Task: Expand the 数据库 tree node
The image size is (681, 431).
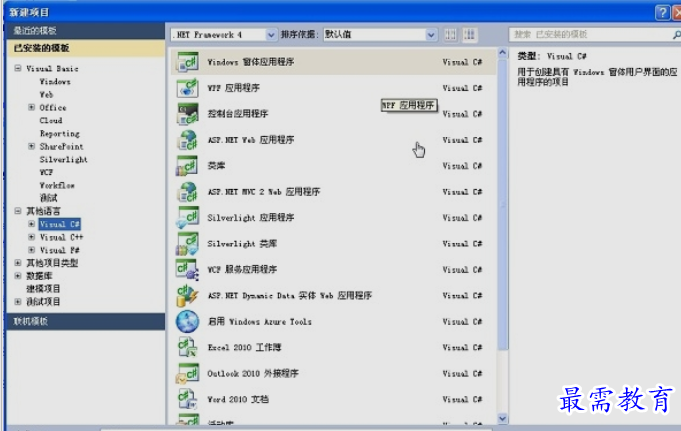Action: click(18, 276)
